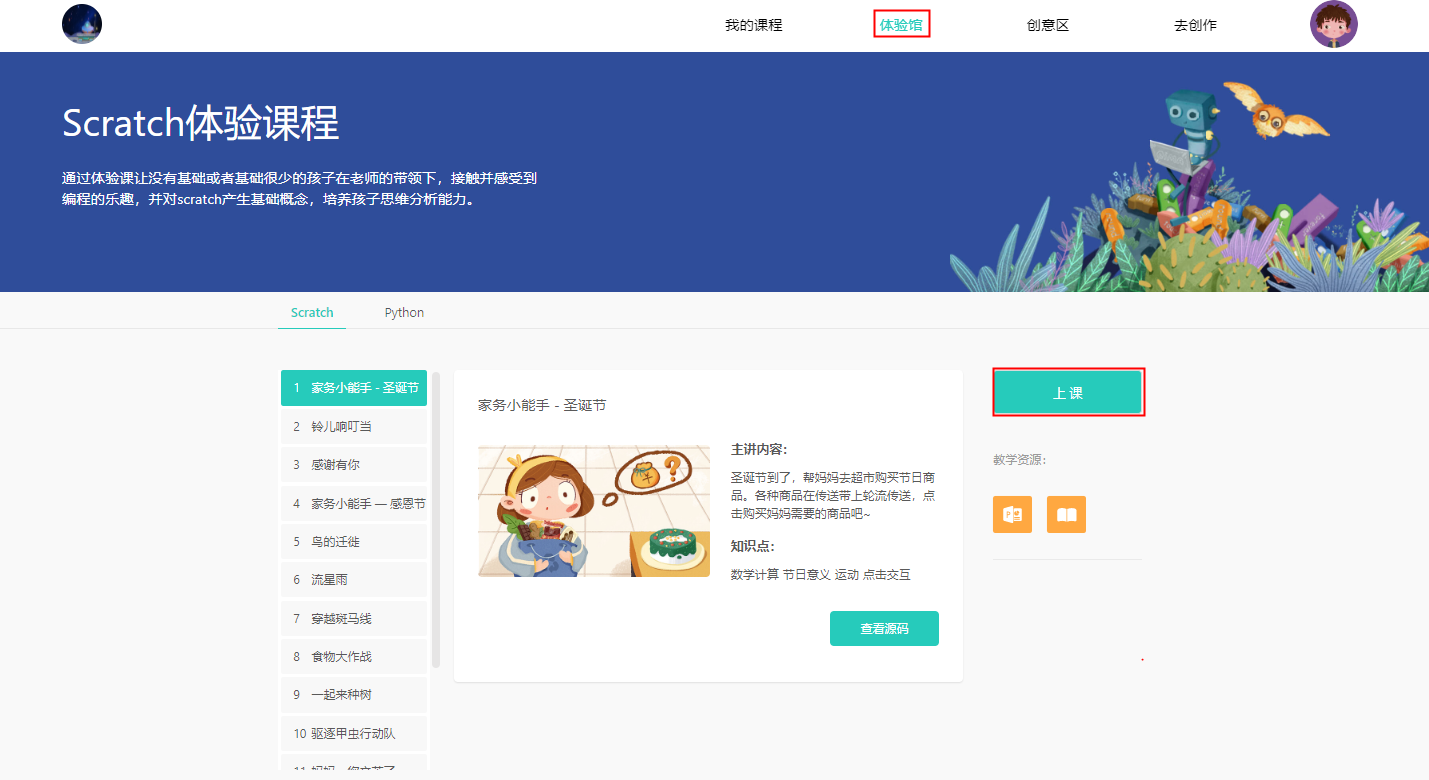
Task: Switch to the Scratch tab
Action: click(x=312, y=312)
